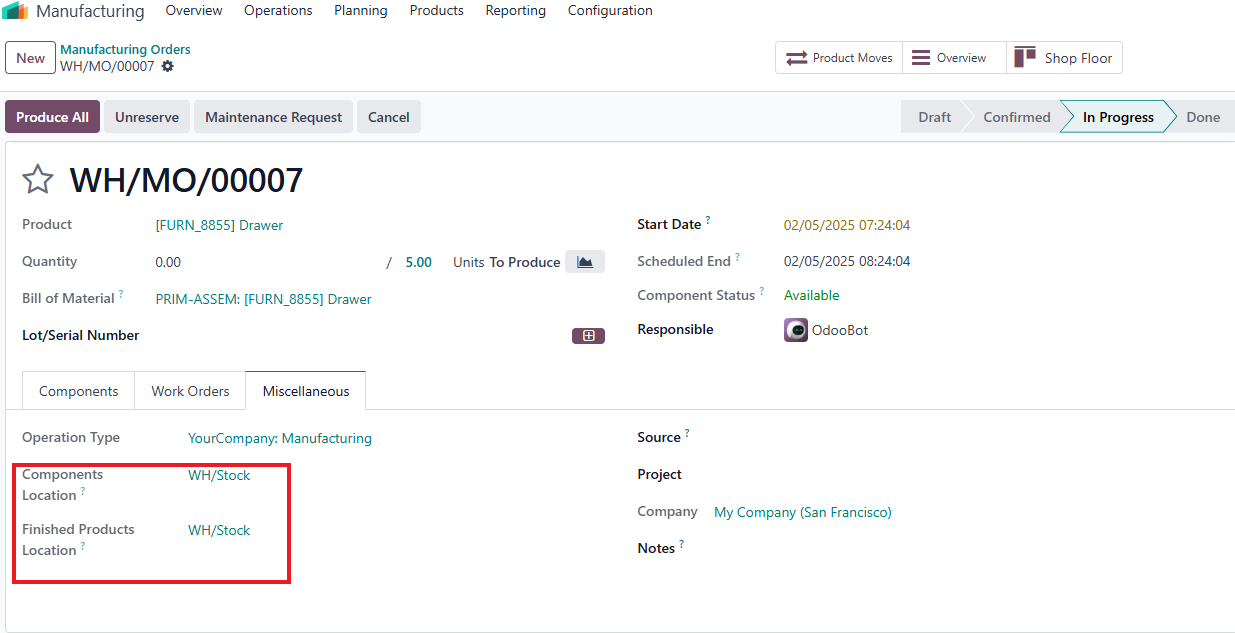
Task: Mark order as favorite with star icon
Action: 38,180
